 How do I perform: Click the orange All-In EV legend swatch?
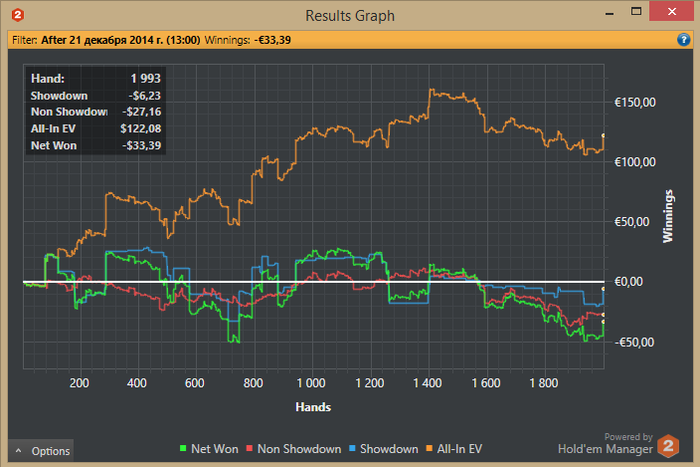(429, 448)
